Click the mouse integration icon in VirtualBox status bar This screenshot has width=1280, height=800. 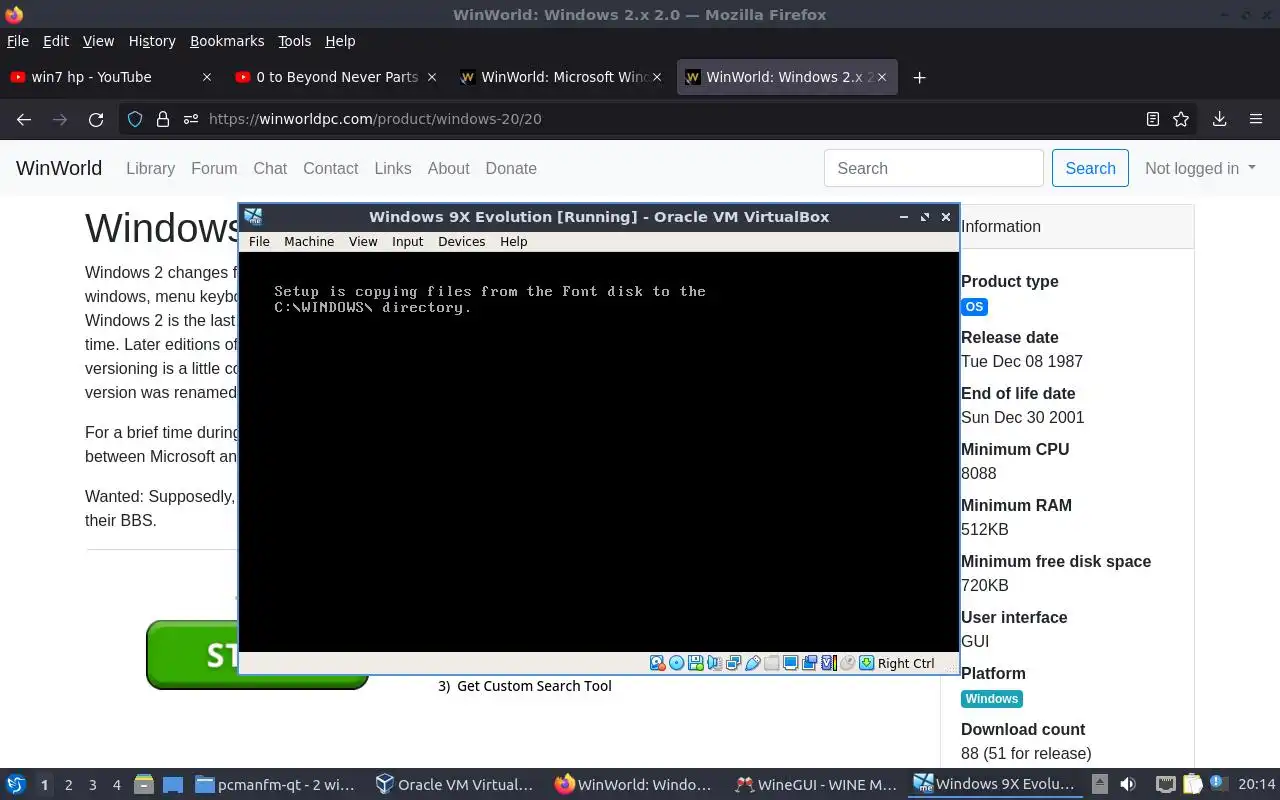pos(847,663)
